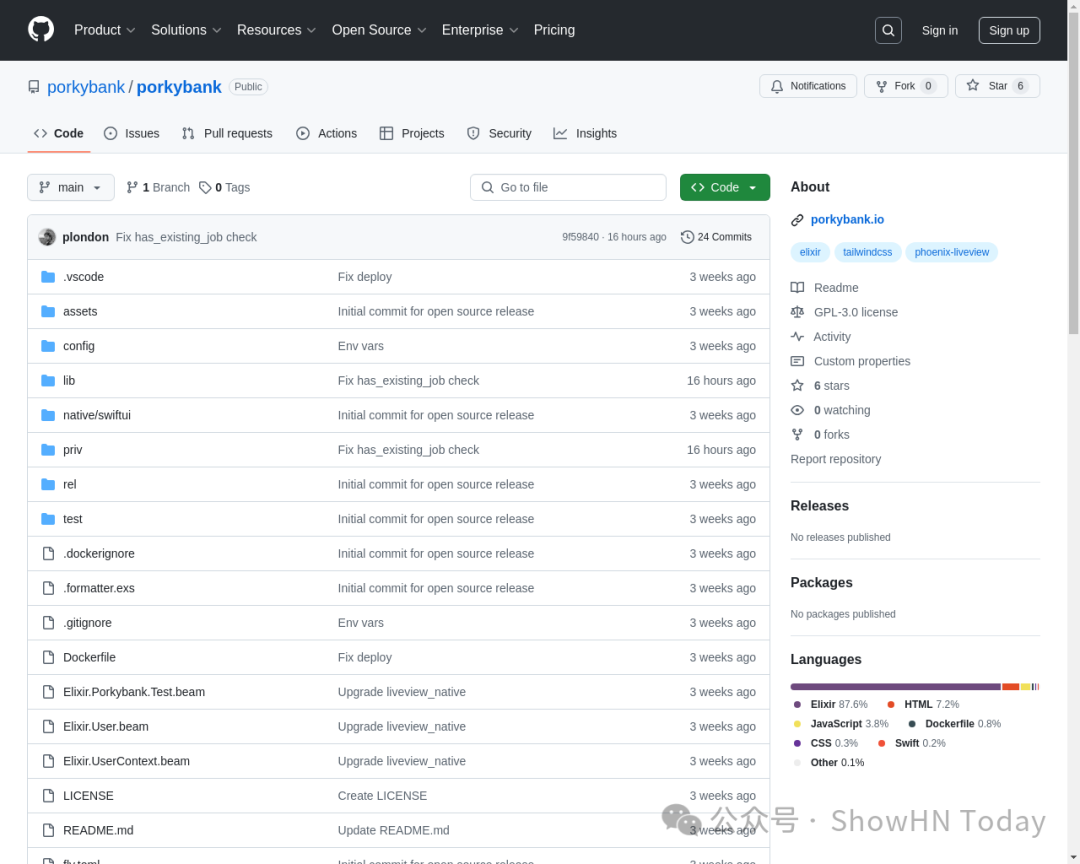The height and width of the screenshot is (864, 1080).
Task: Expand the Enterprise menu
Action: click(x=479, y=30)
